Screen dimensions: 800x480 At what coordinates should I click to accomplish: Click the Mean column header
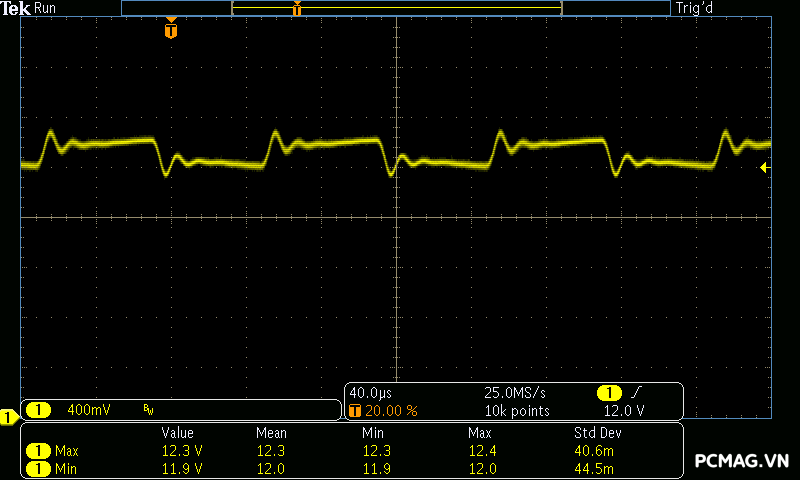pos(271,433)
